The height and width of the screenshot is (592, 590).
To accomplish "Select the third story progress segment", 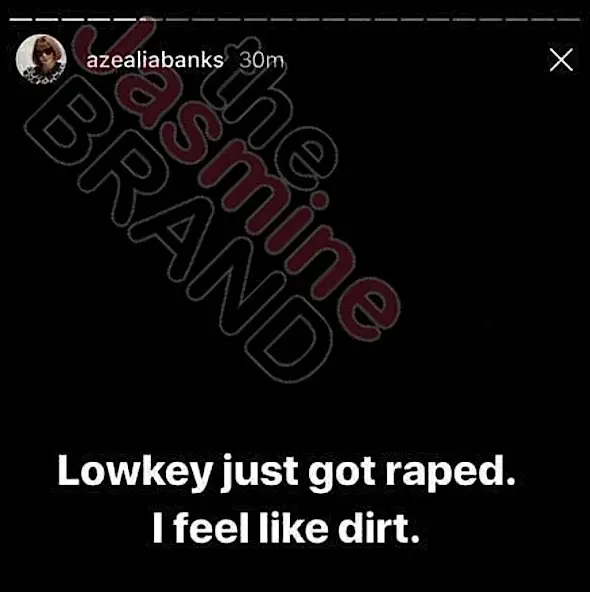I will [73, 19].
